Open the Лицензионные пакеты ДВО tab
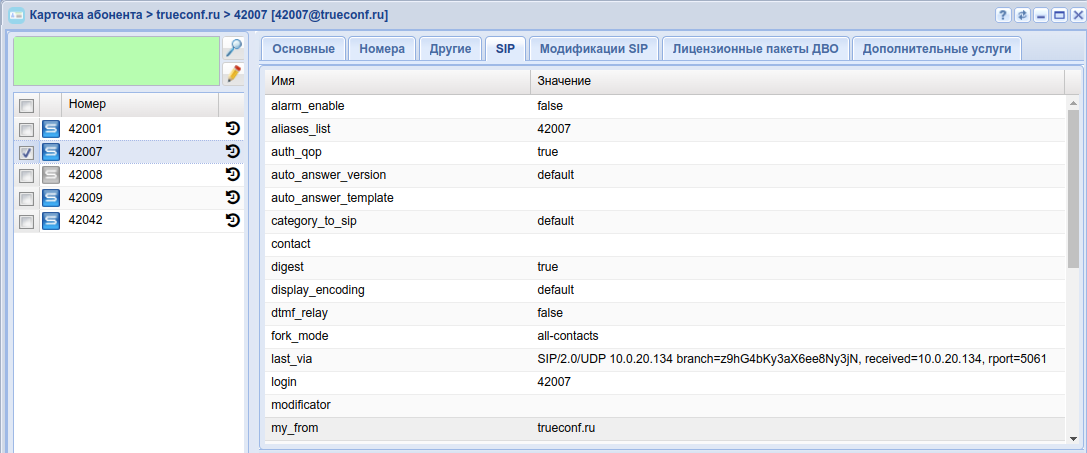 coord(756,49)
